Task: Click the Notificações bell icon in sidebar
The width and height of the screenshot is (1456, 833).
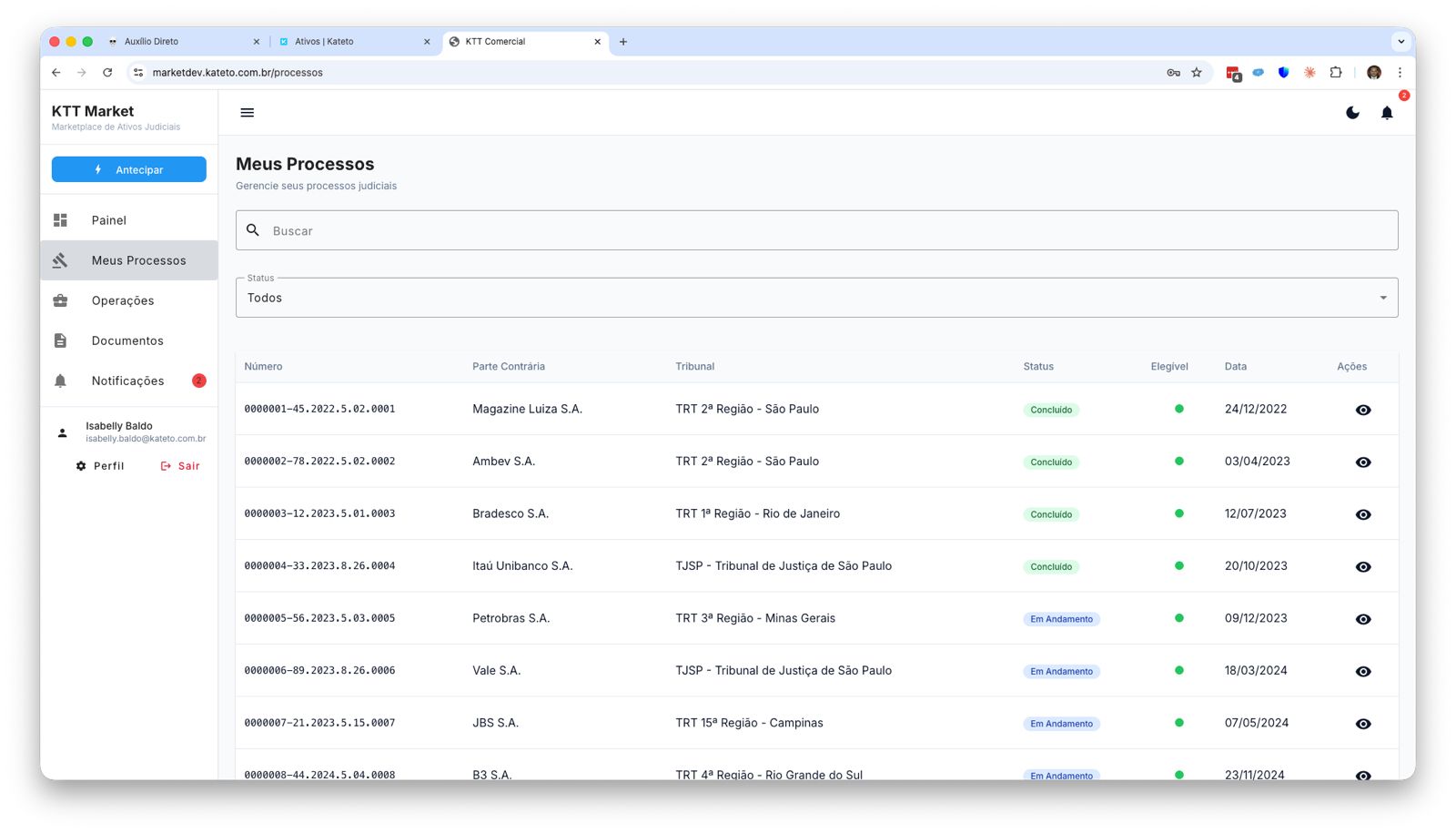Action: coord(60,381)
